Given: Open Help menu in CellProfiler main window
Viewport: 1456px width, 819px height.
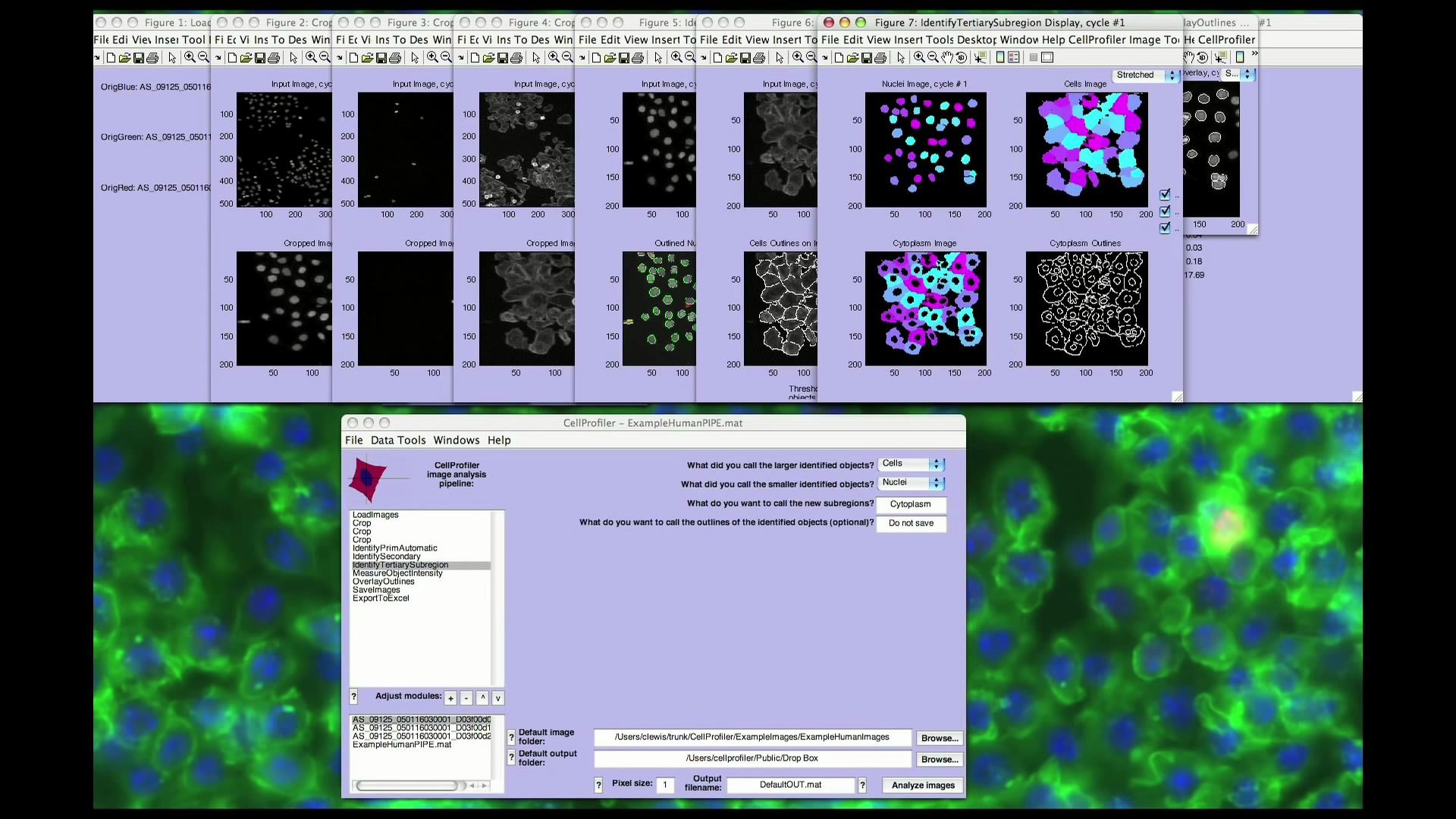Looking at the screenshot, I should pos(499,441).
